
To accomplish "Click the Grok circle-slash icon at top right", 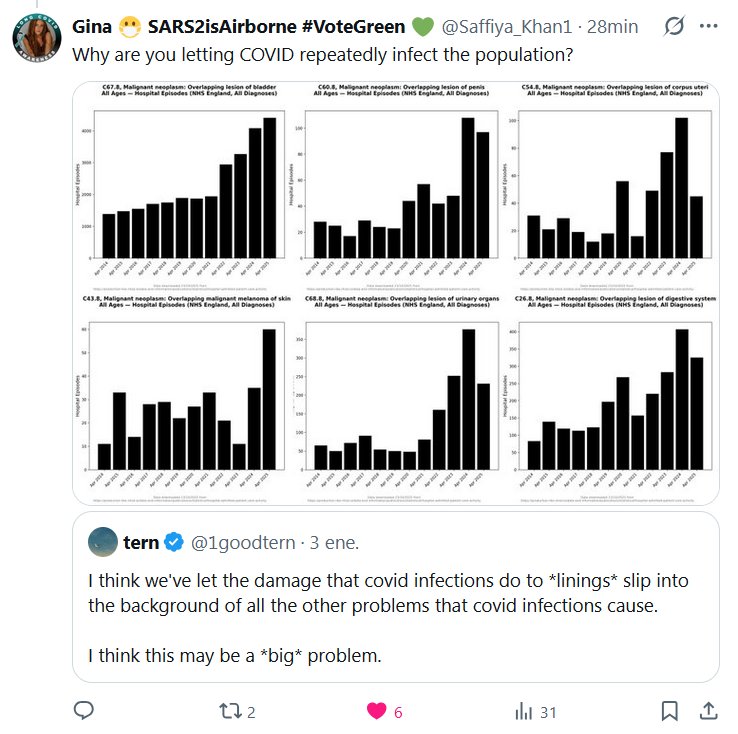I will [x=674, y=26].
